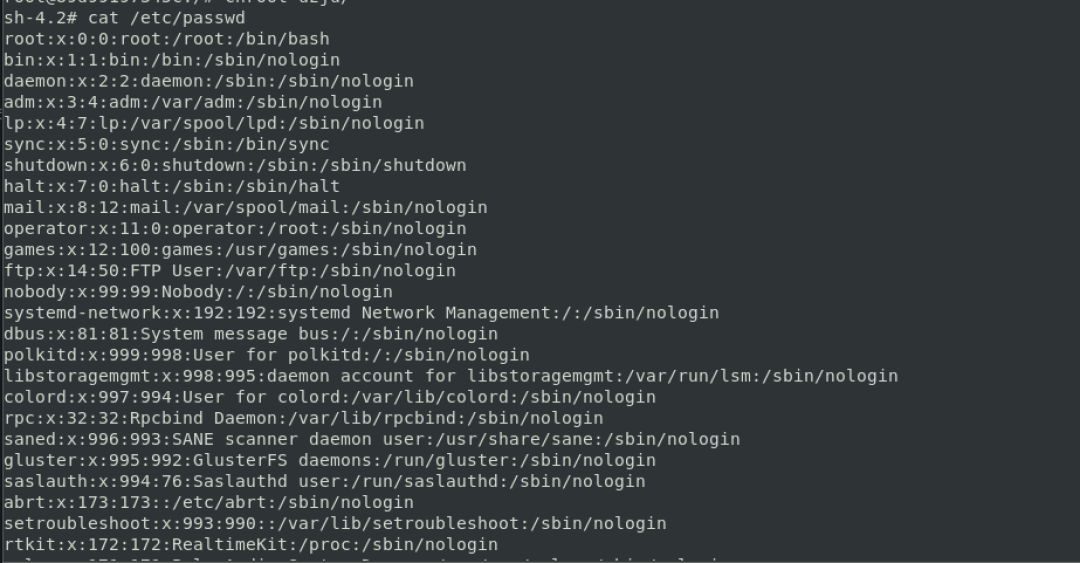Click the systemd Network Management line

tap(362, 313)
